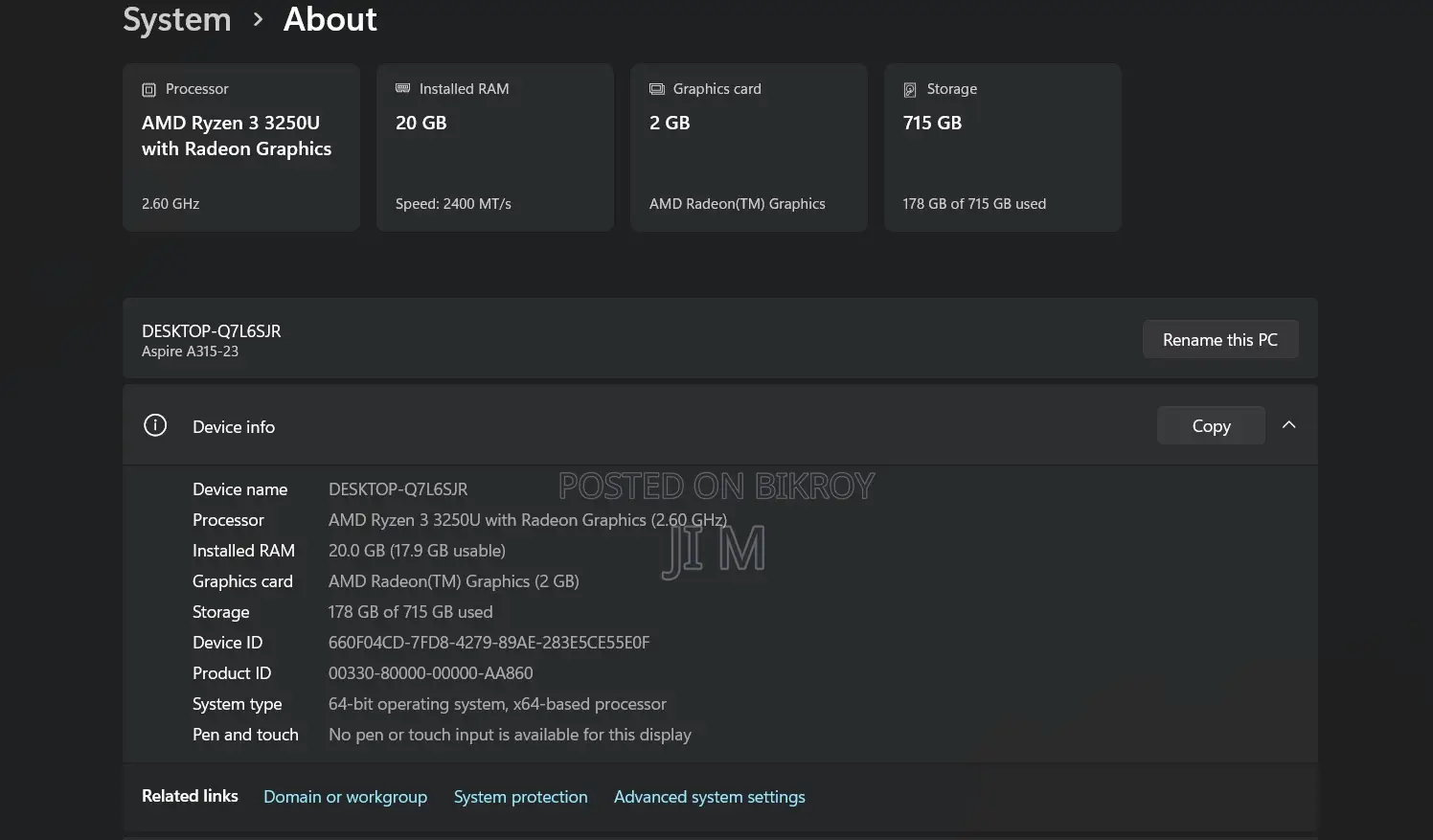Screen dimensions: 1433x840
Task: Open System protection link
Action: point(520,797)
